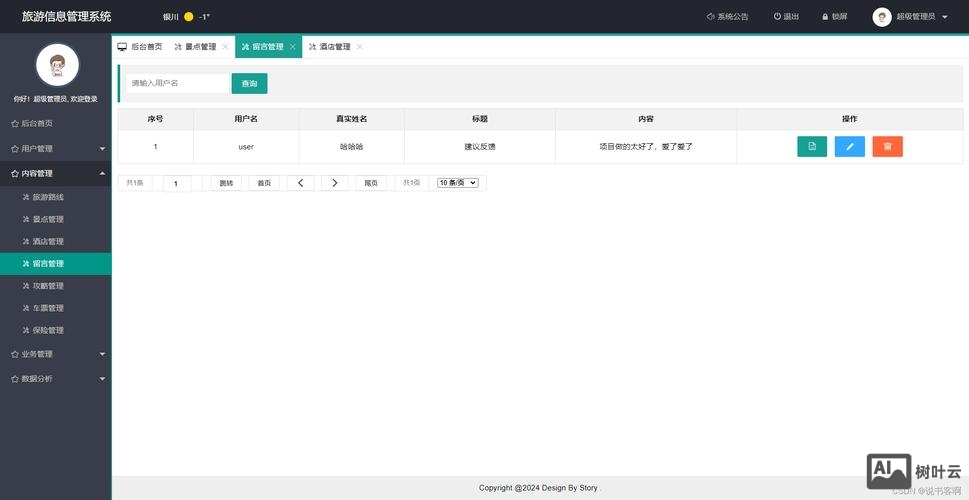Click the previous page arrow
Screen dimensions: 969x500
[300, 183]
